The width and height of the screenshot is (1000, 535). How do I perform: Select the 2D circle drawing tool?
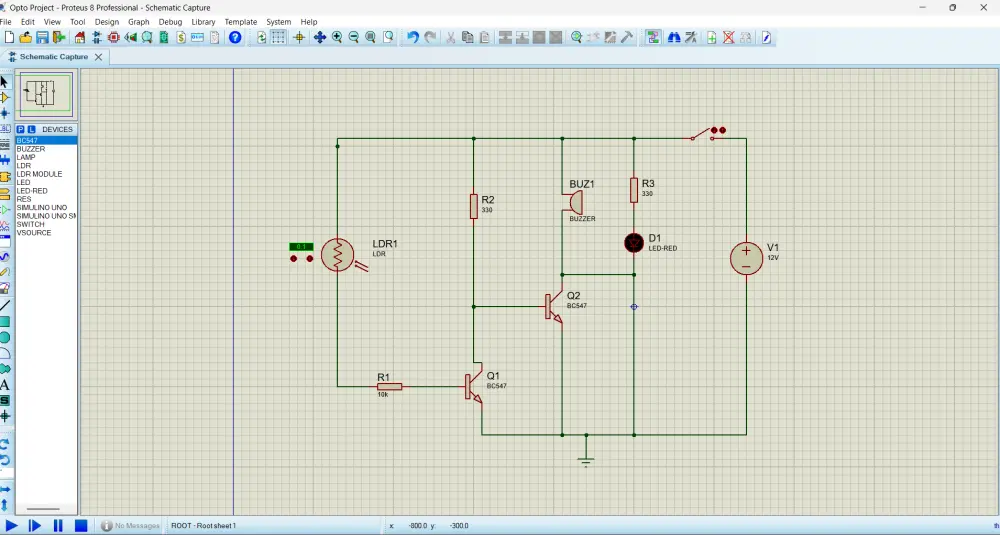(4, 337)
